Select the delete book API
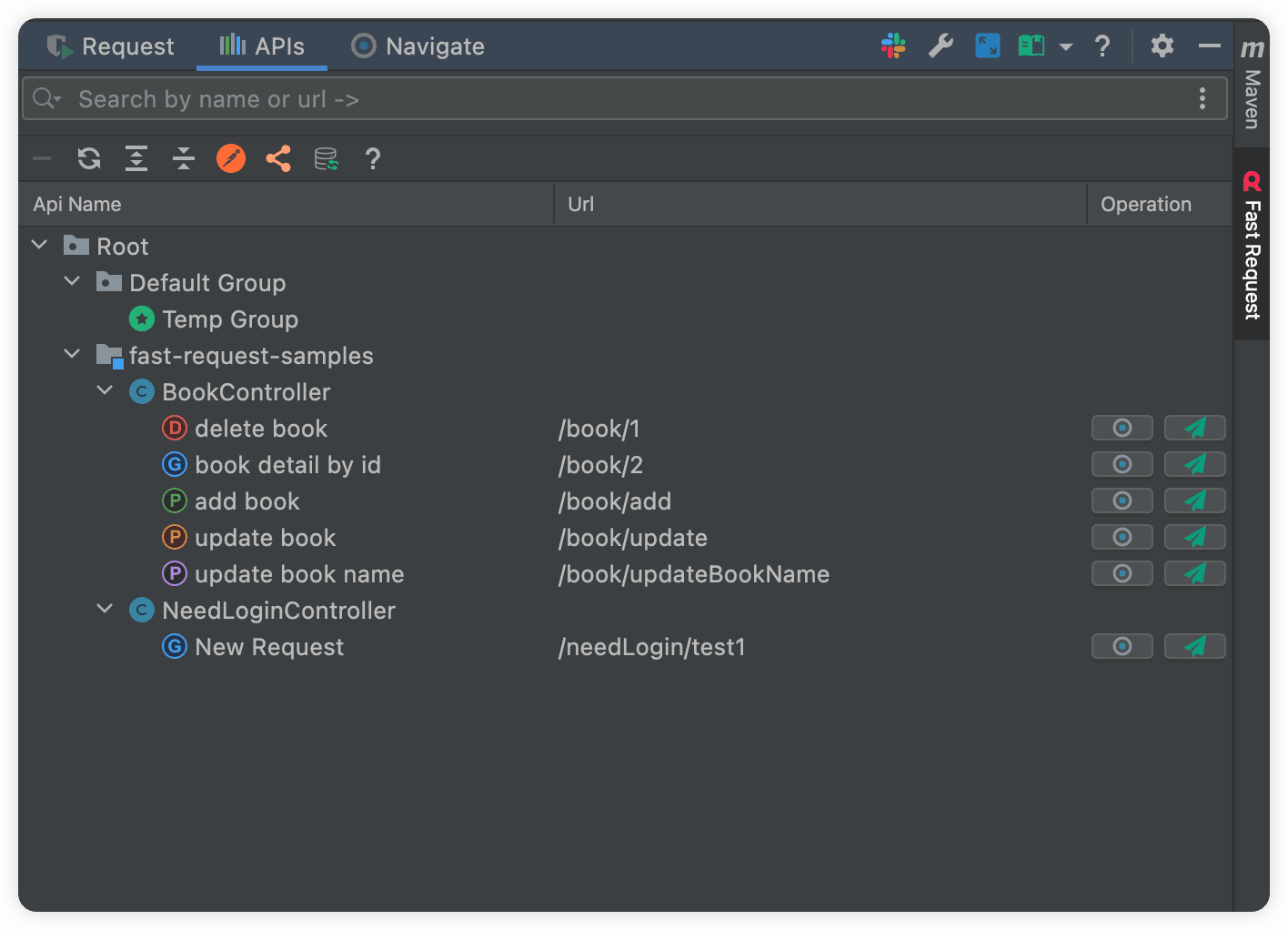This screenshot has height=930, width=1288. tap(245, 428)
